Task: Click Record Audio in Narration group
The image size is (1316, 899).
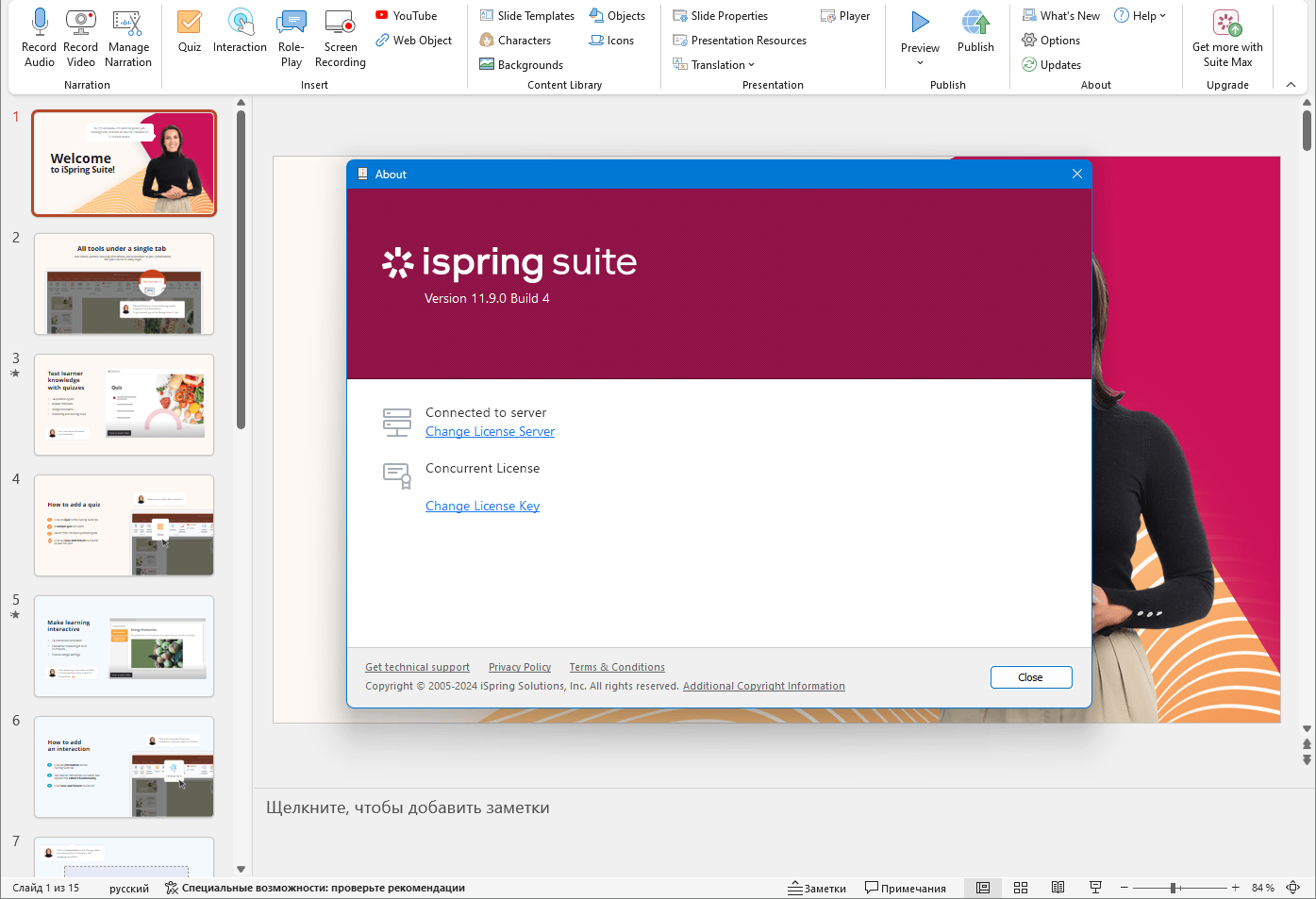Action: (40, 38)
